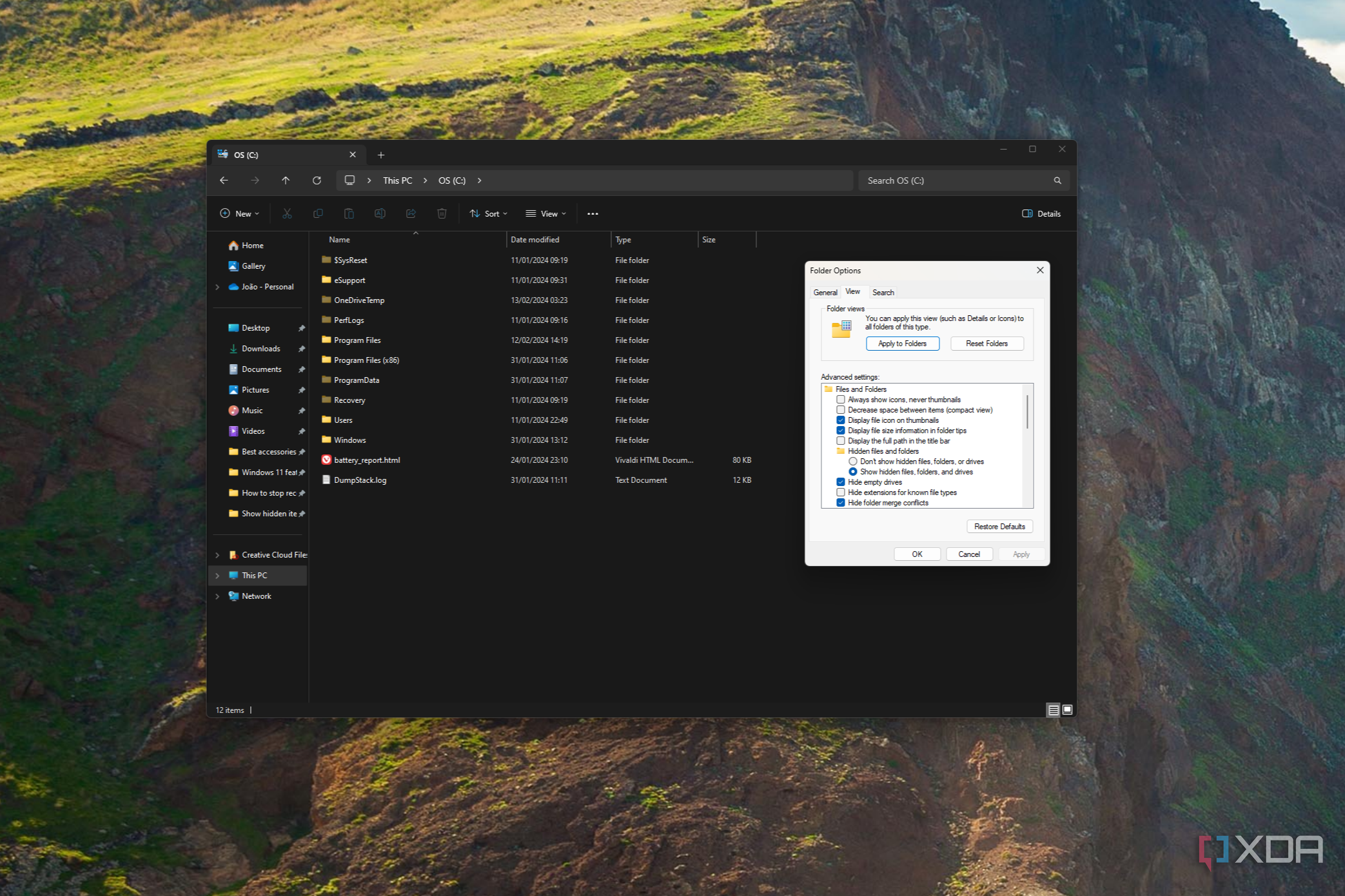This screenshot has width=1345, height=896.
Task: Click Apply to Folders button
Action: tap(902, 344)
